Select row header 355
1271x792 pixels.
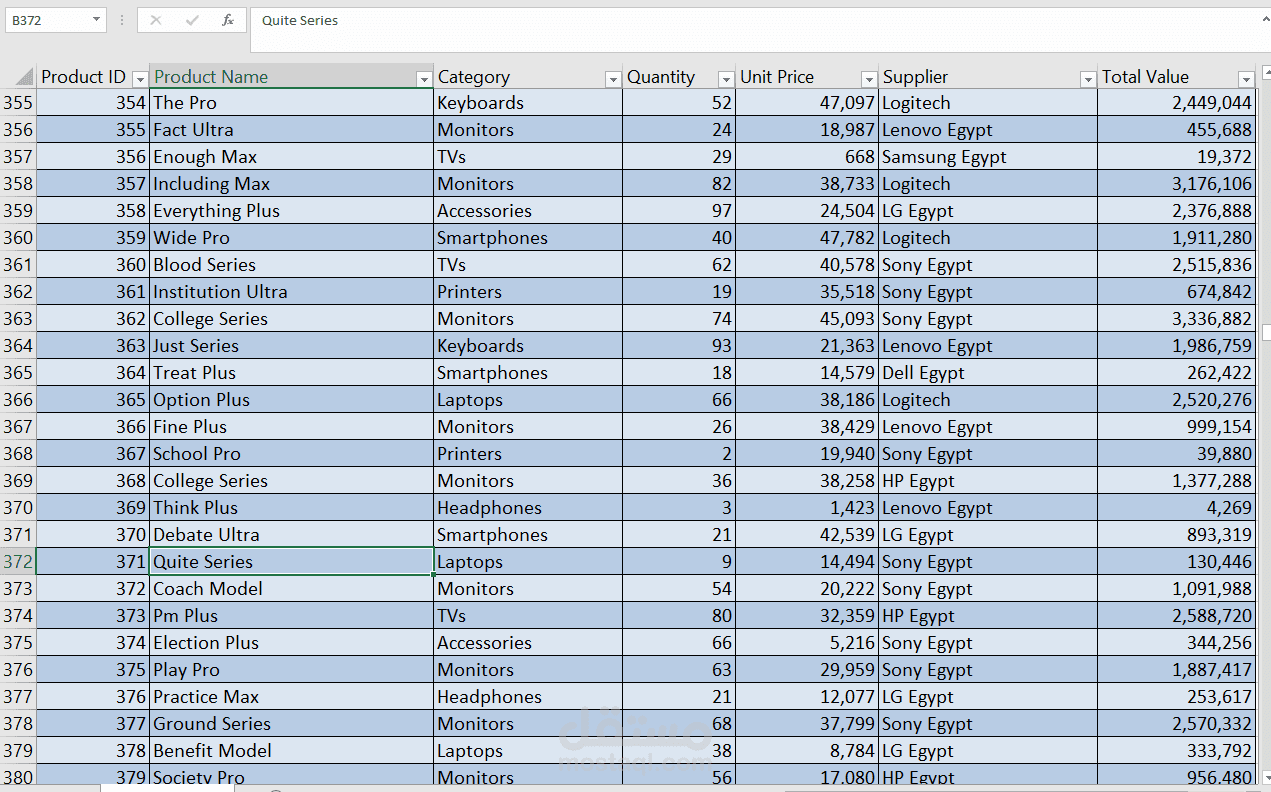click(x=18, y=103)
